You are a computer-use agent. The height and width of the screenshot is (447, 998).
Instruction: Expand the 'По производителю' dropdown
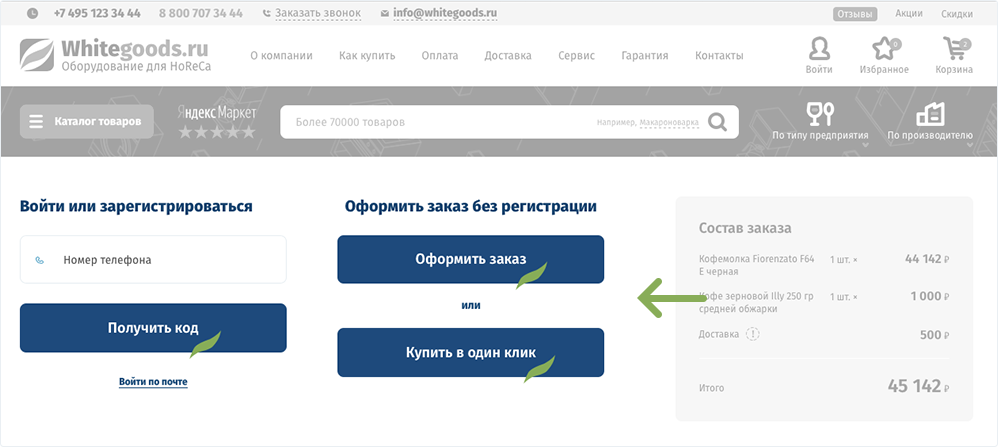(929, 122)
